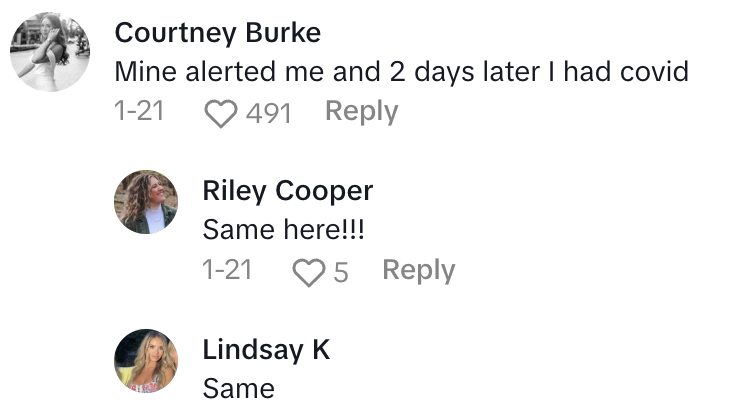
Task: Select the Lindsay K username
Action: [x=266, y=349]
